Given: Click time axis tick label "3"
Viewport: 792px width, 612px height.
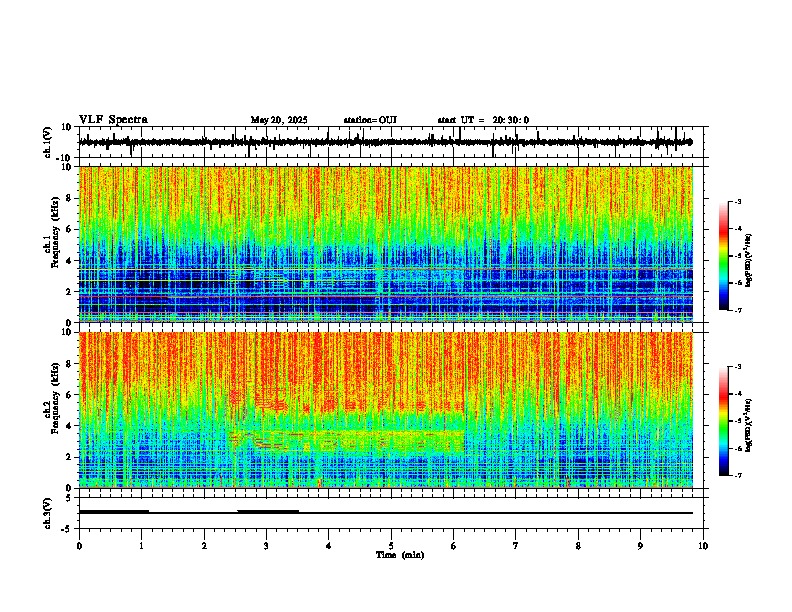Looking at the screenshot, I should [x=266, y=546].
